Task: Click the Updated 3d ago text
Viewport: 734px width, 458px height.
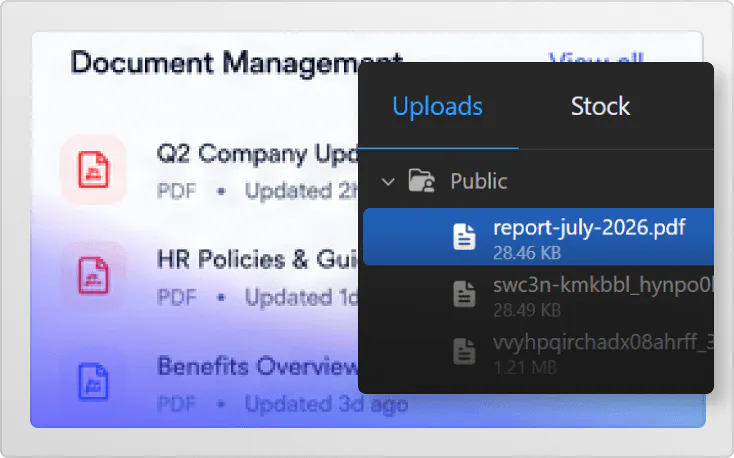Action: (x=326, y=404)
